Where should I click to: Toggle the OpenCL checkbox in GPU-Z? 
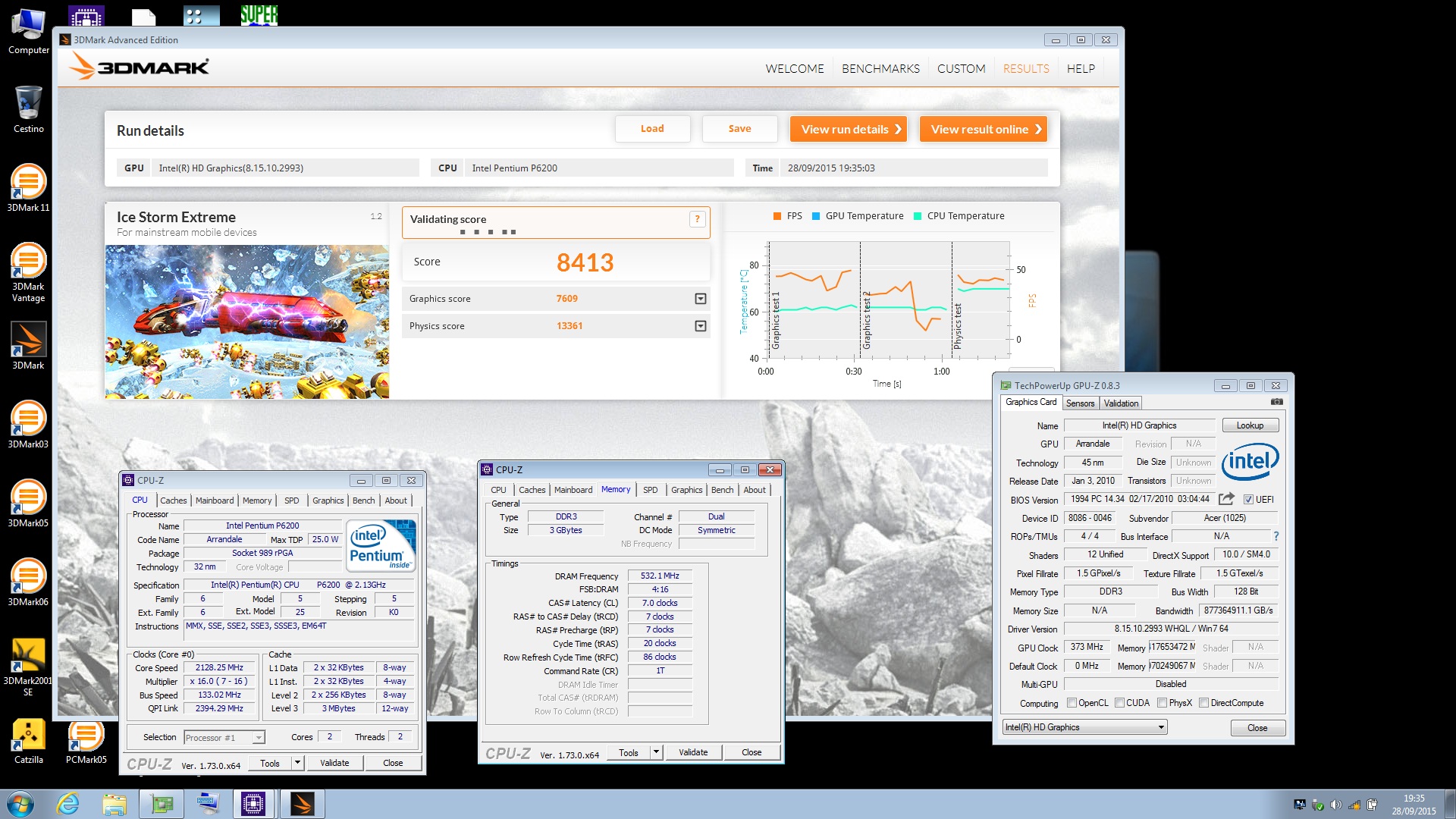pyautogui.click(x=1072, y=703)
